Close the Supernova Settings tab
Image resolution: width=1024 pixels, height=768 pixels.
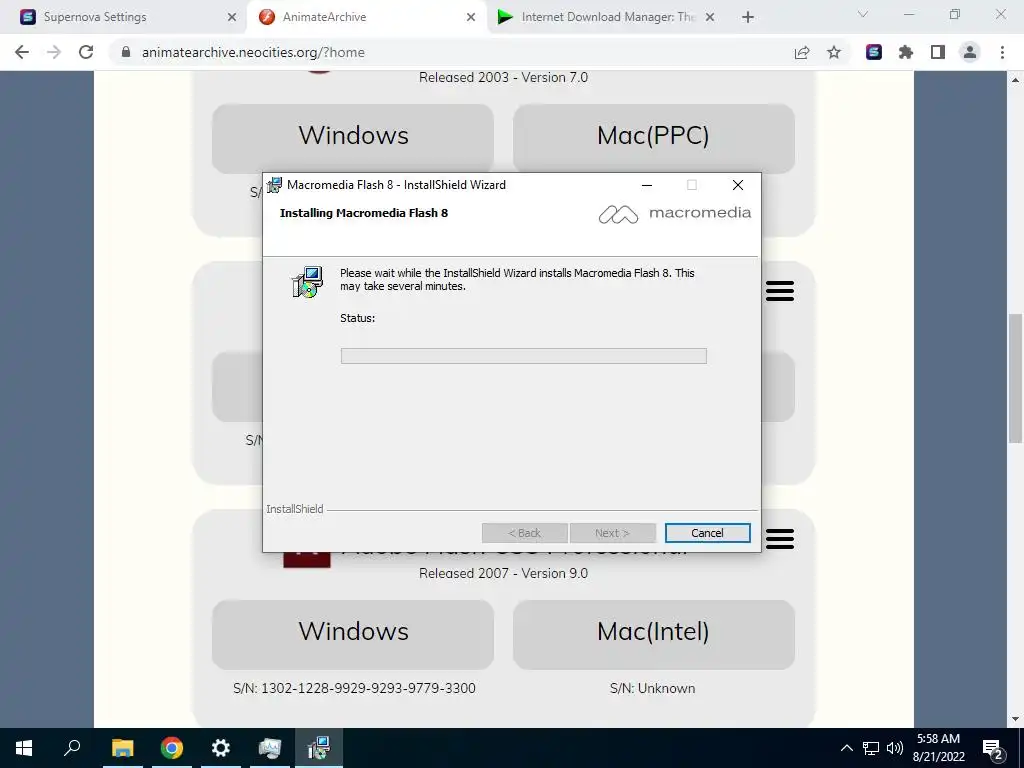(232, 18)
